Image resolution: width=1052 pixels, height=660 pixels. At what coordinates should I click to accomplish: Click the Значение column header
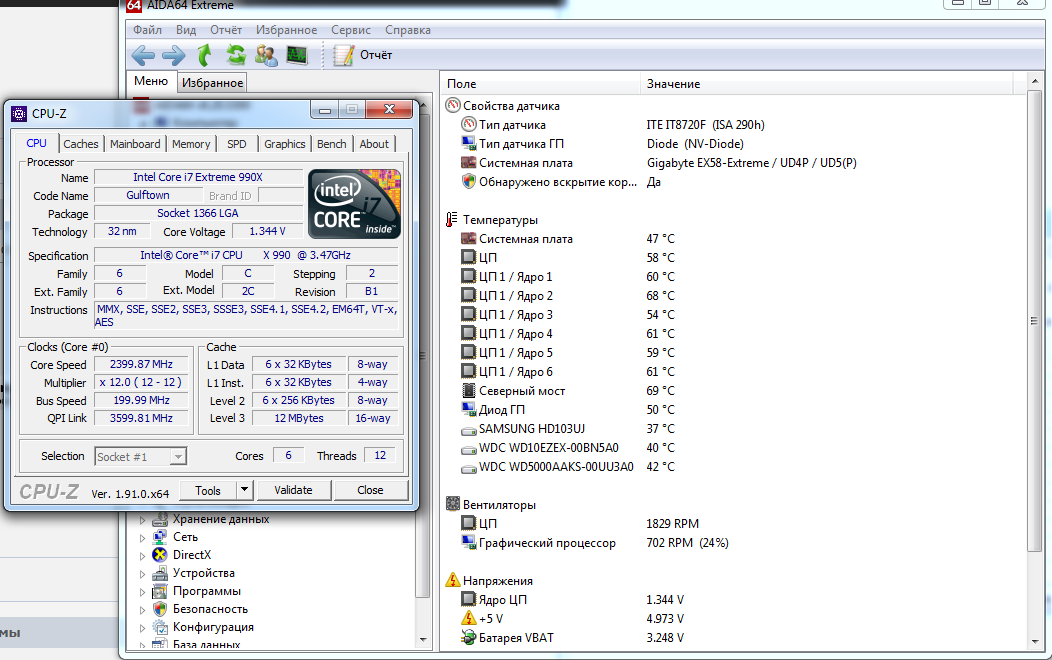pyautogui.click(x=827, y=84)
